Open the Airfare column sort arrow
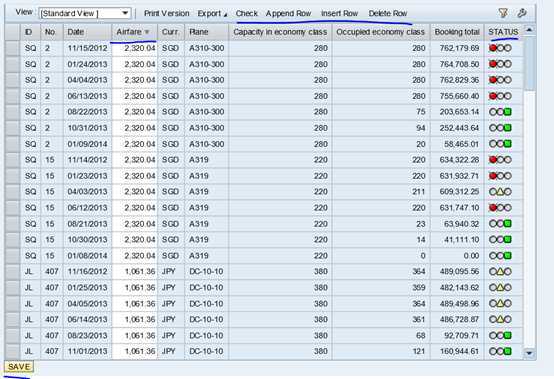554x379 pixels. (147, 32)
